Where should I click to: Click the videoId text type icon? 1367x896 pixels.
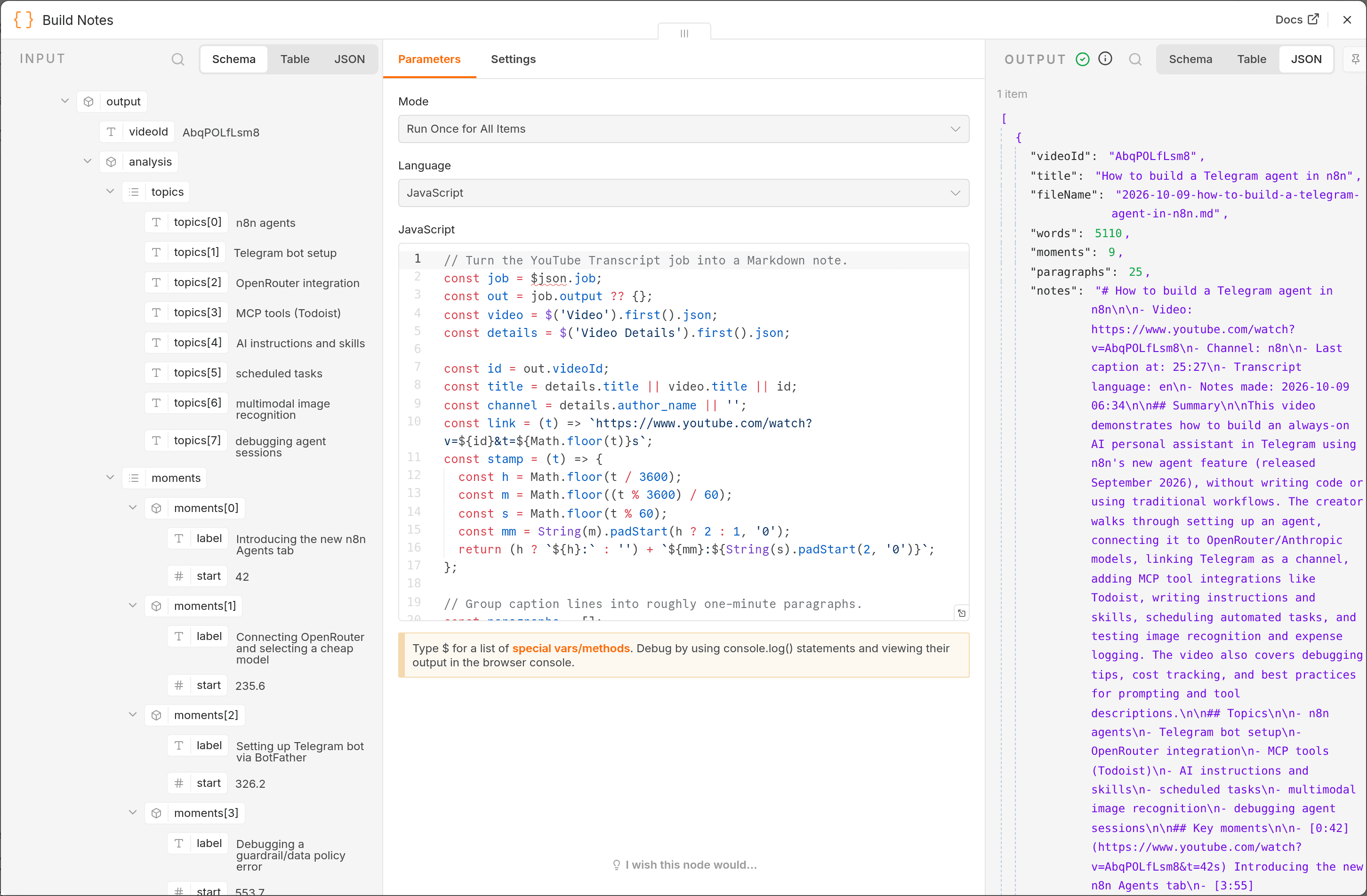tap(111, 132)
